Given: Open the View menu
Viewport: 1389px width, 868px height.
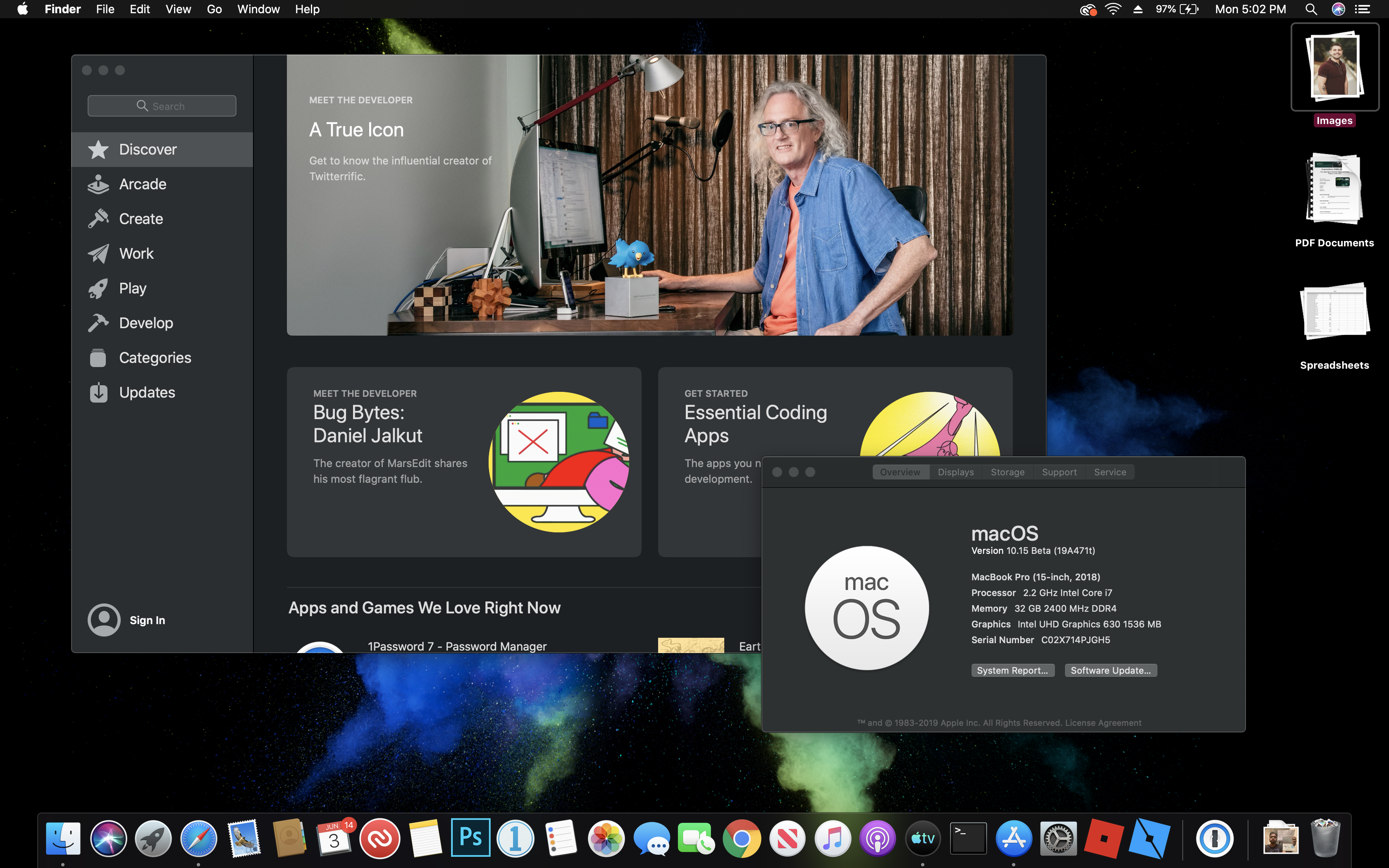Looking at the screenshot, I should pyautogui.click(x=178, y=9).
